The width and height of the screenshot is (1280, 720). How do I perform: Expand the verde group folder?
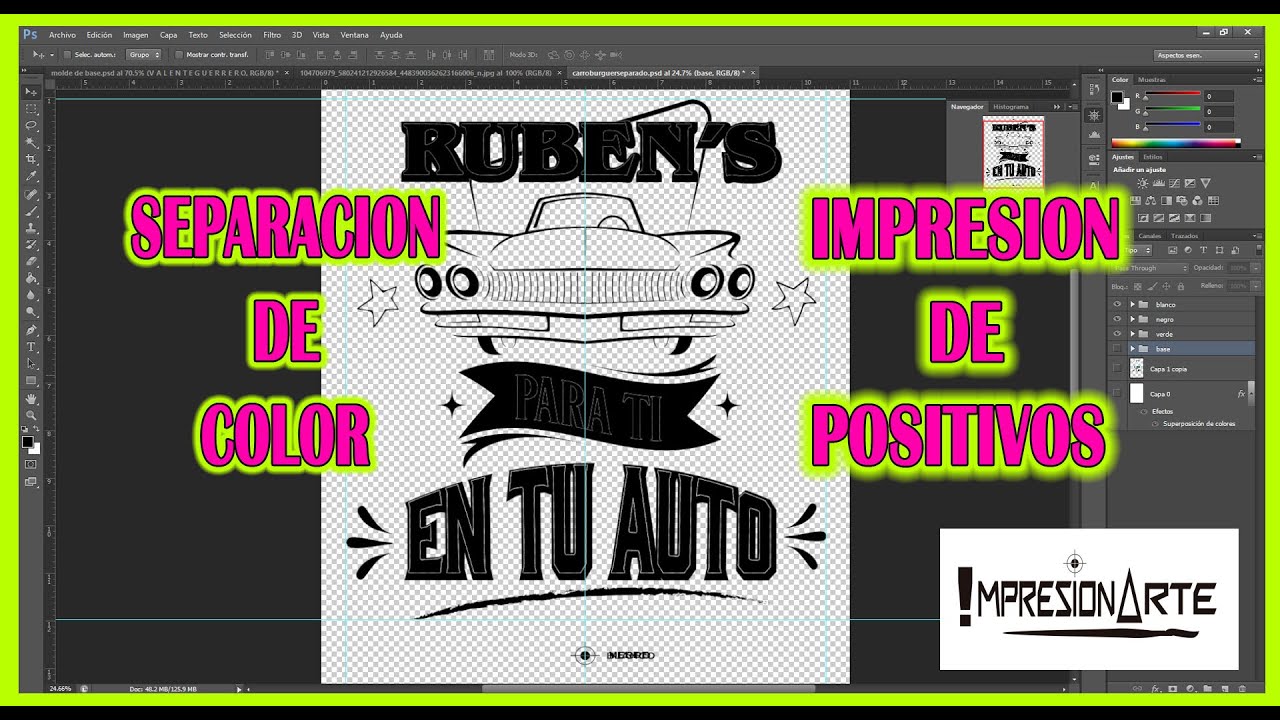pos(1132,334)
